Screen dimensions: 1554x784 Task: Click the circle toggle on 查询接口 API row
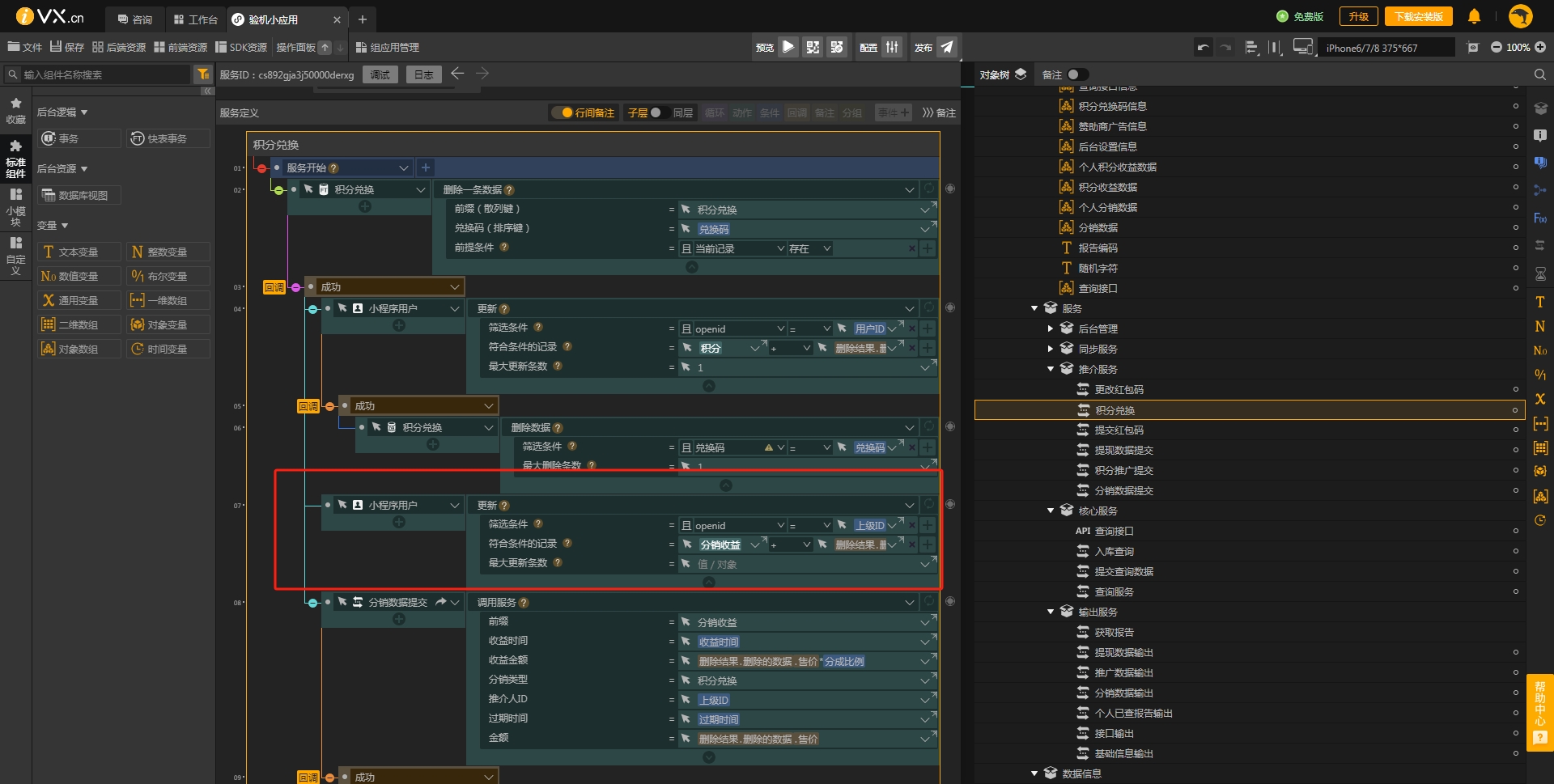1515,531
